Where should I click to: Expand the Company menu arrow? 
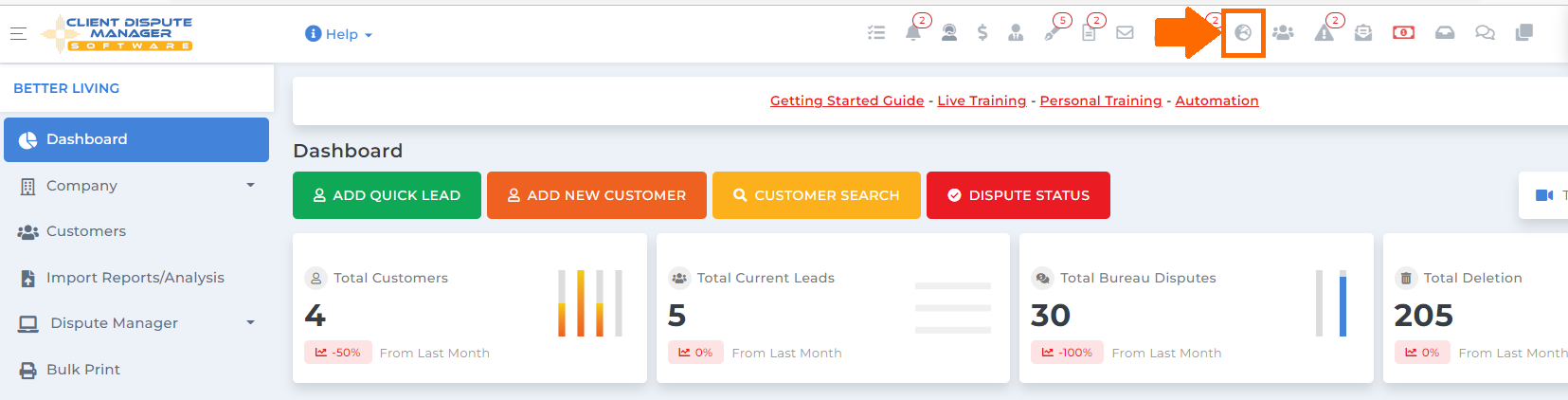click(250, 186)
